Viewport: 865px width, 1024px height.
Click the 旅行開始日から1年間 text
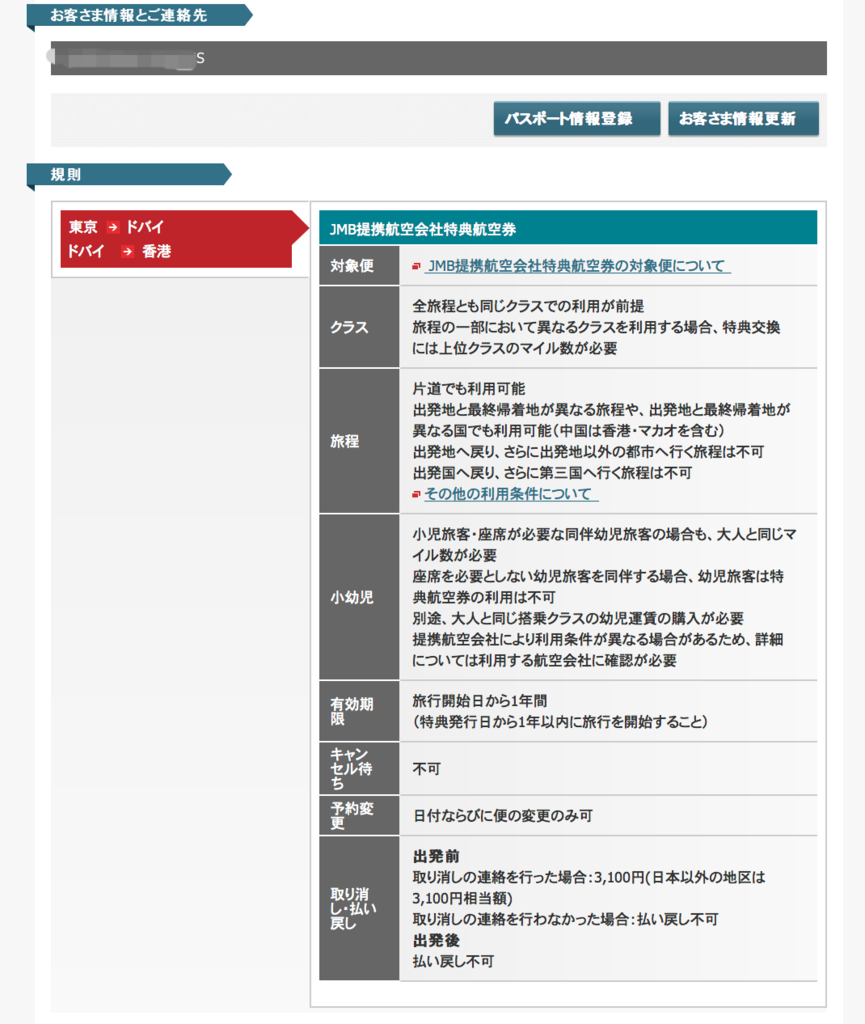(480, 701)
